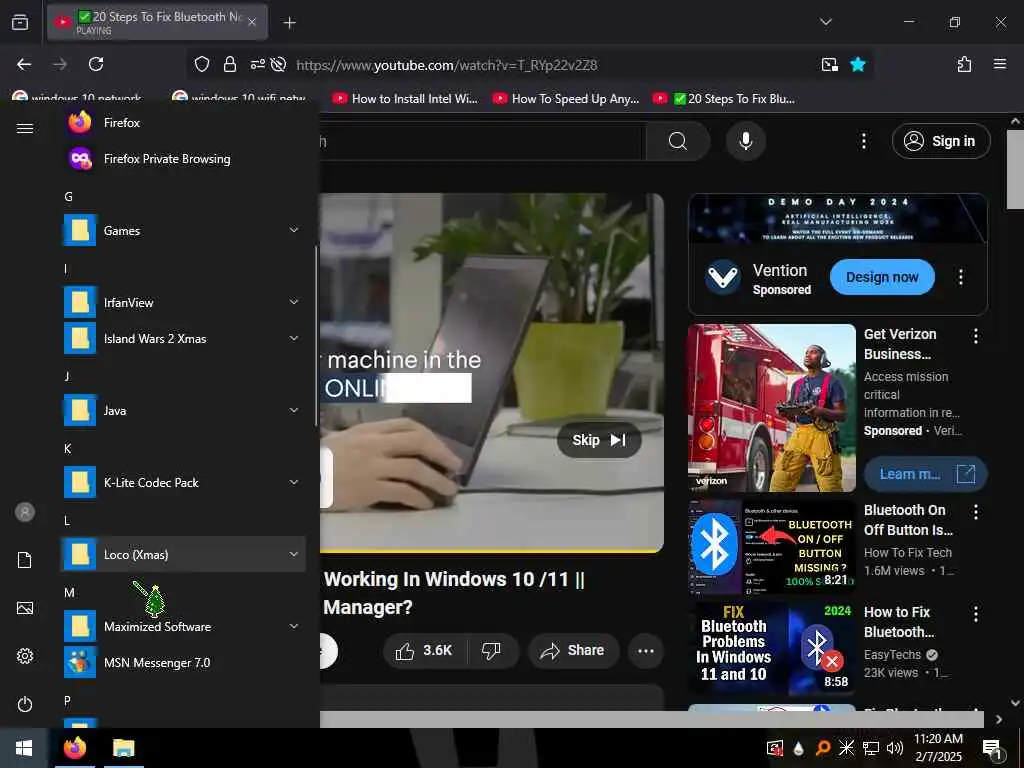The height and width of the screenshot is (768, 1024).
Task: Skip the video ad
Action: point(599,440)
